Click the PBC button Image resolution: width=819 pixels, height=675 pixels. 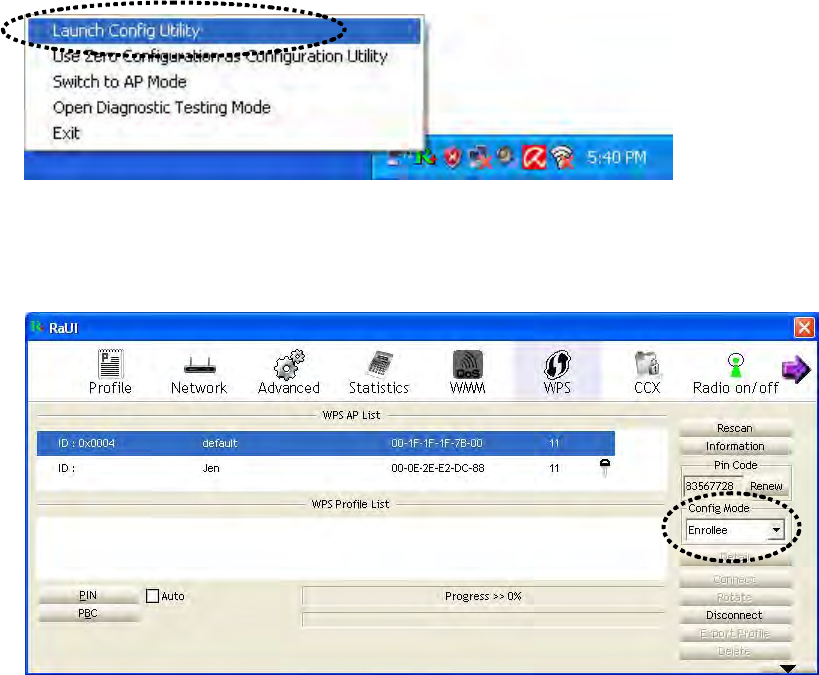[88, 613]
